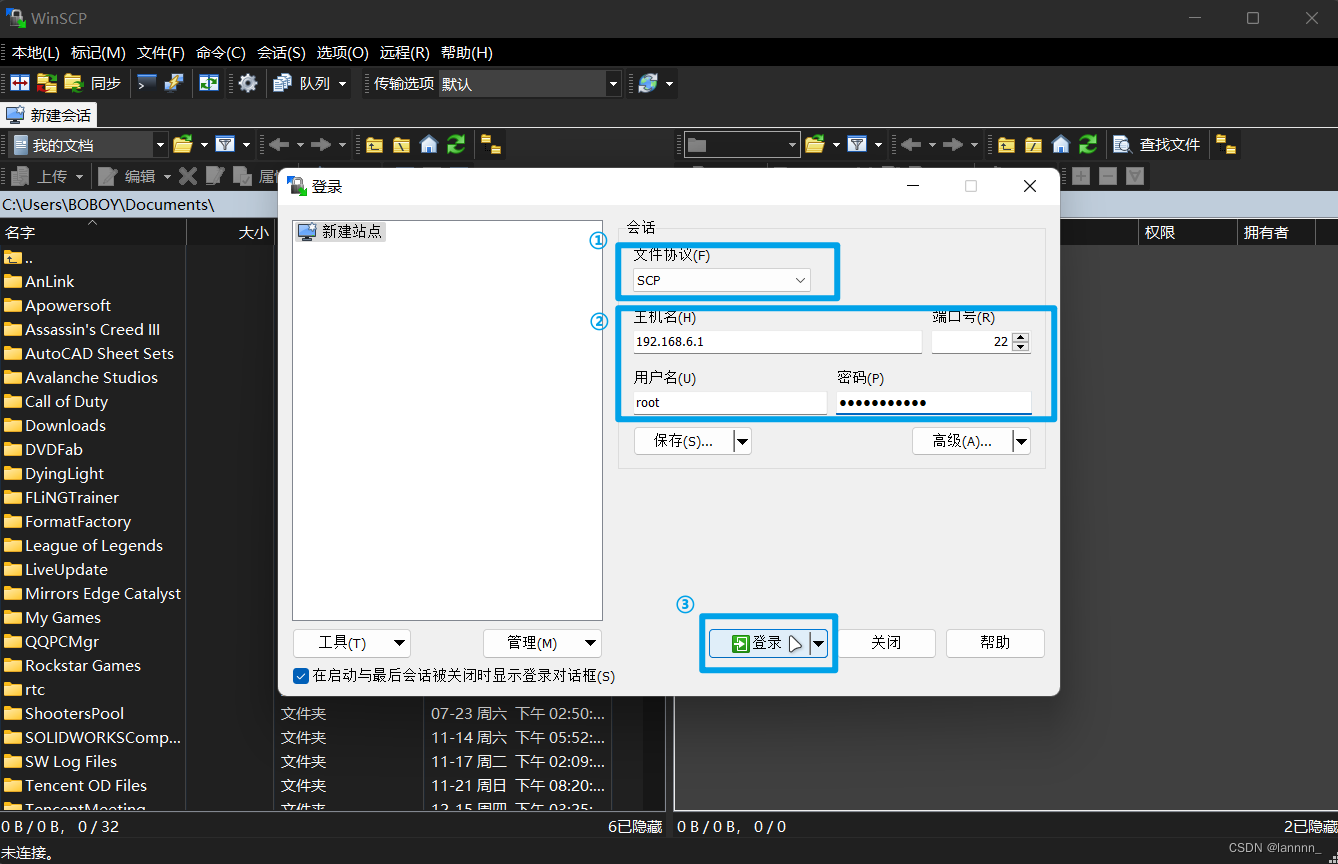The height and width of the screenshot is (864, 1338).
Task: Go to local parent directory icon
Action: click(374, 145)
